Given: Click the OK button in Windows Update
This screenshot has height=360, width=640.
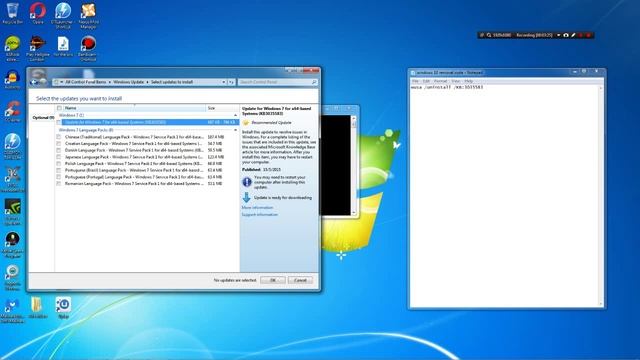Looking at the screenshot, I should pos(273,280).
